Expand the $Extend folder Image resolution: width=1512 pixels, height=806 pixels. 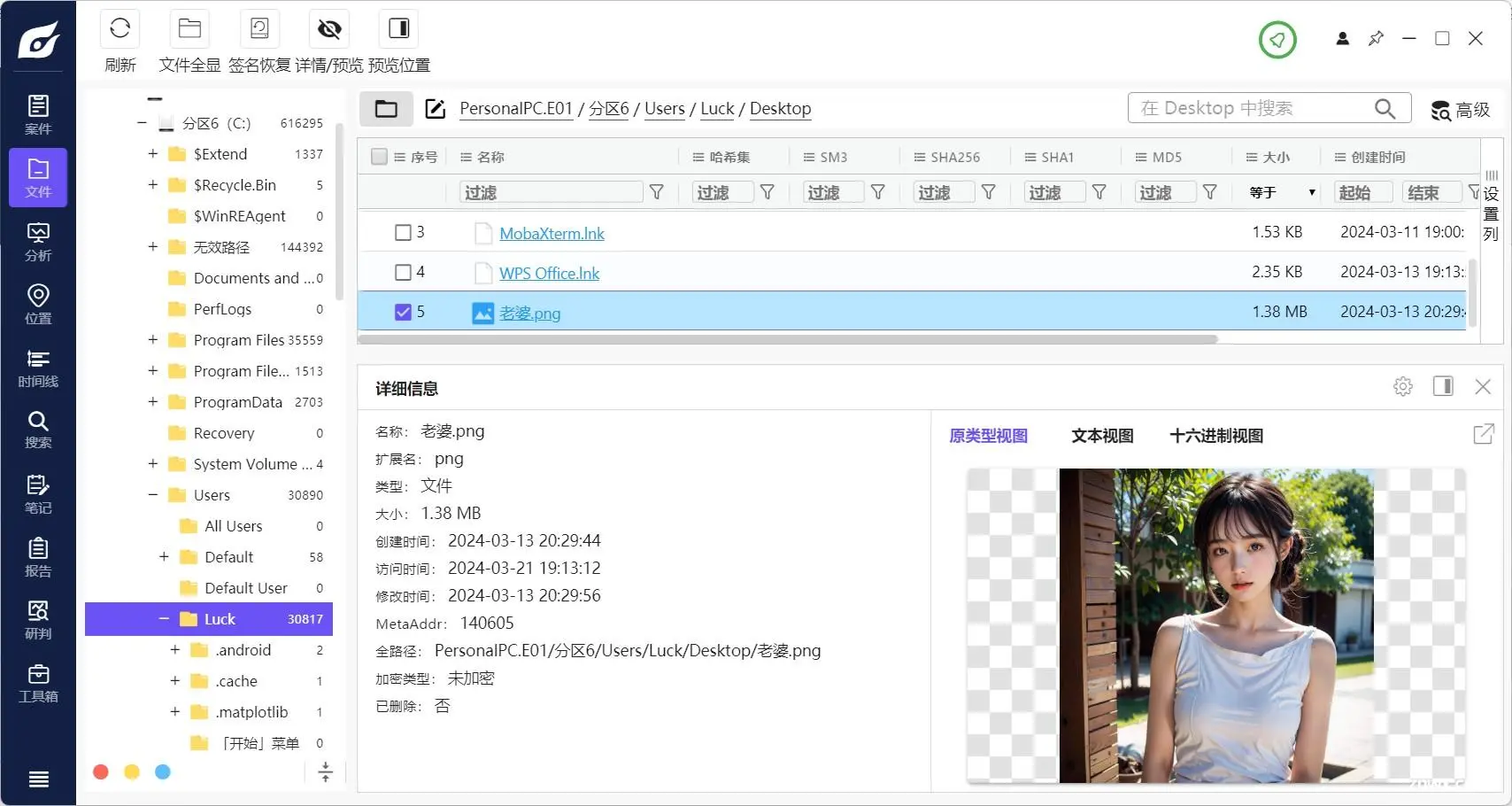[152, 154]
